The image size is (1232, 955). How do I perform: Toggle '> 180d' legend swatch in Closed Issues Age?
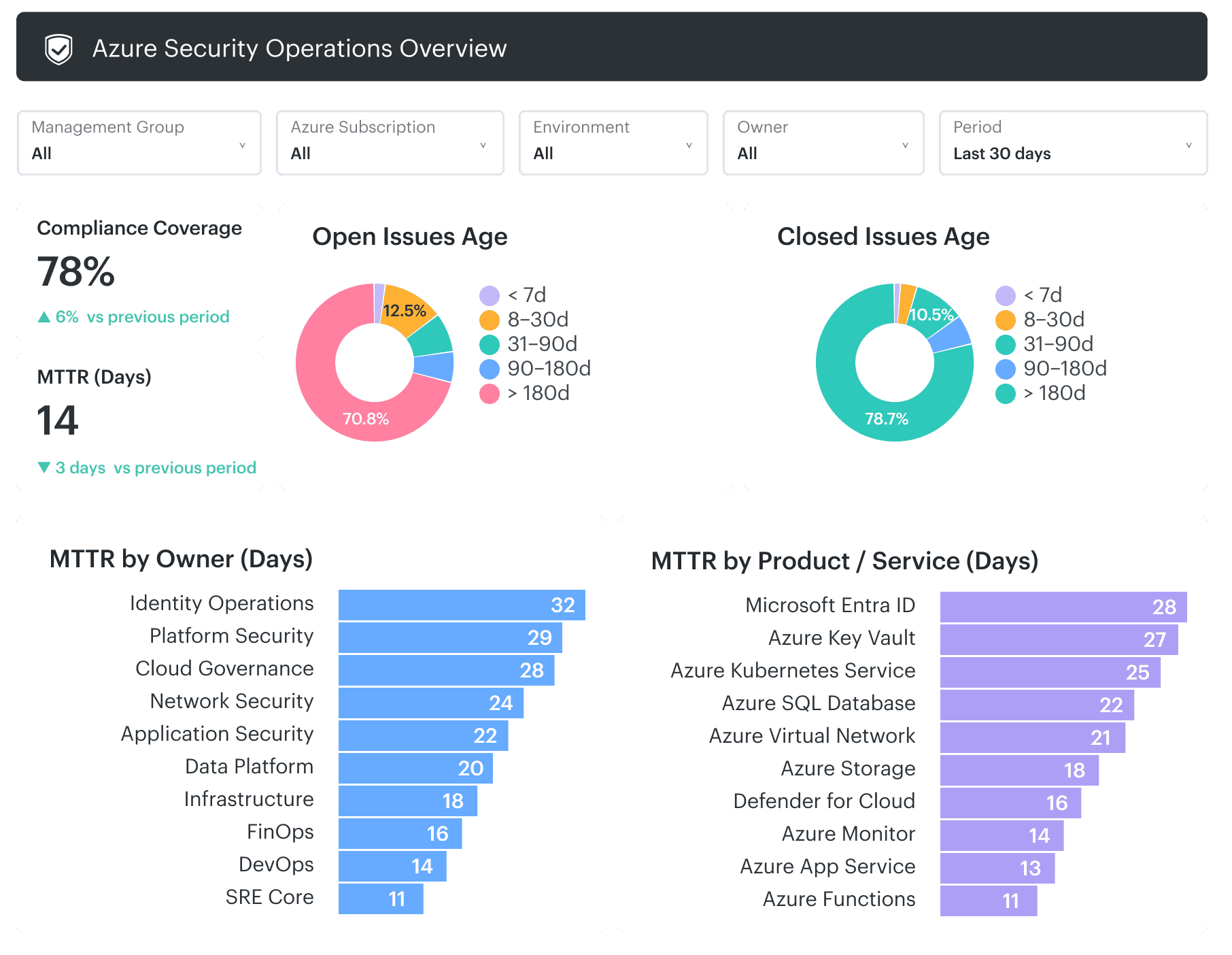pyautogui.click(x=1006, y=393)
